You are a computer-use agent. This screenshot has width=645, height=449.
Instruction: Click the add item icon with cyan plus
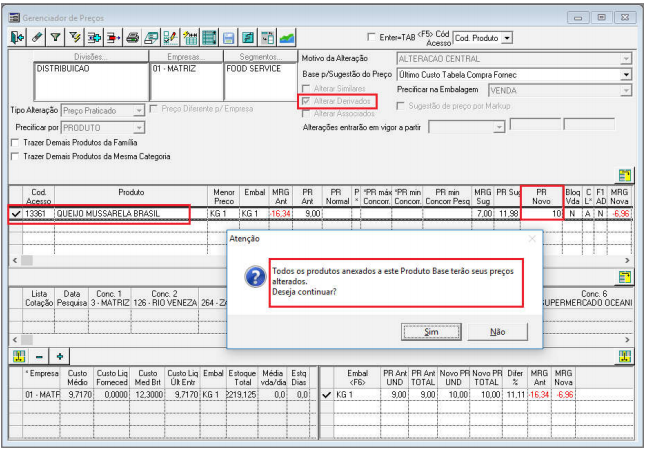[94, 38]
